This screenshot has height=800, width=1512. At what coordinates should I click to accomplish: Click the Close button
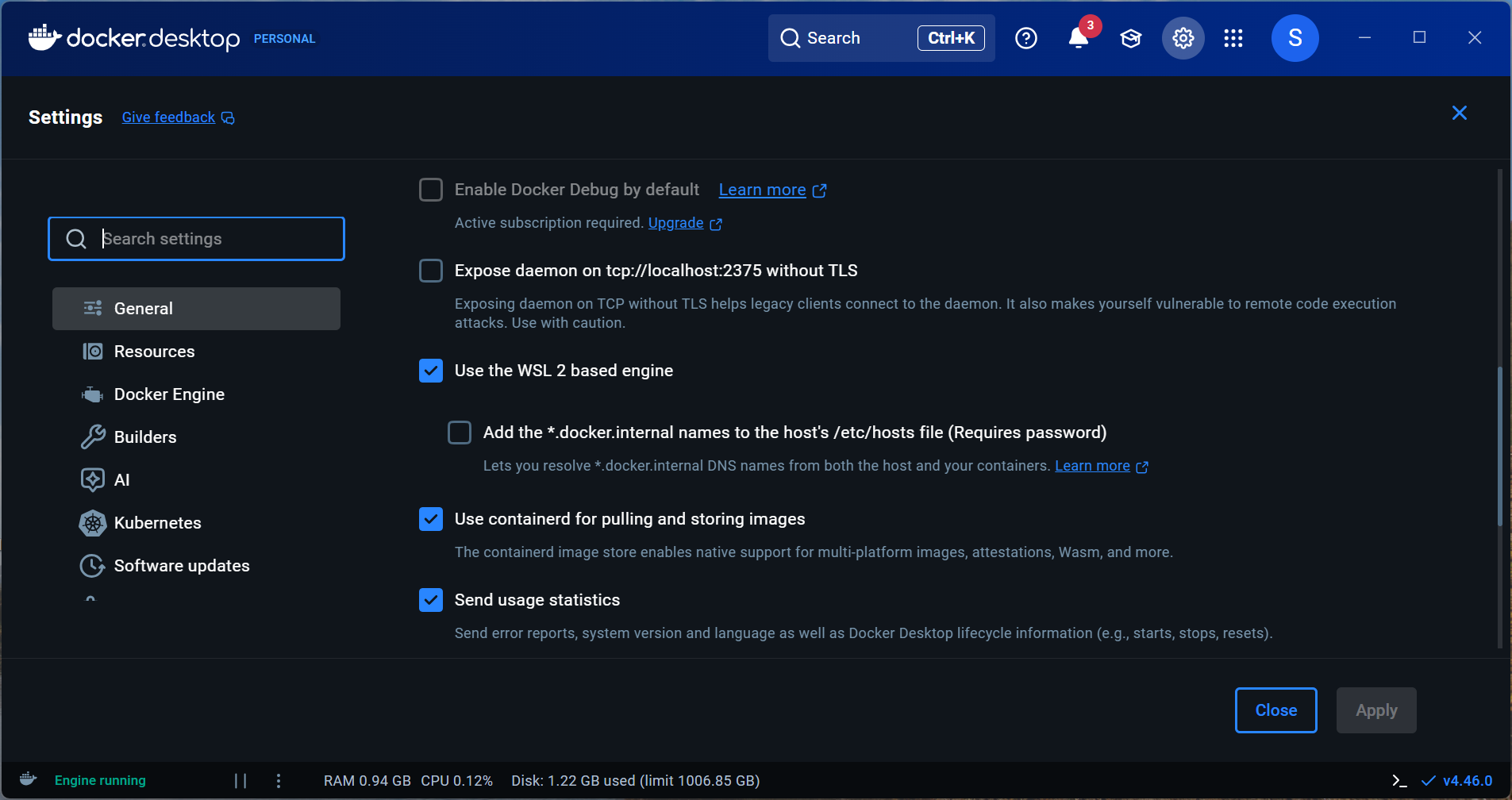pyautogui.click(x=1276, y=710)
